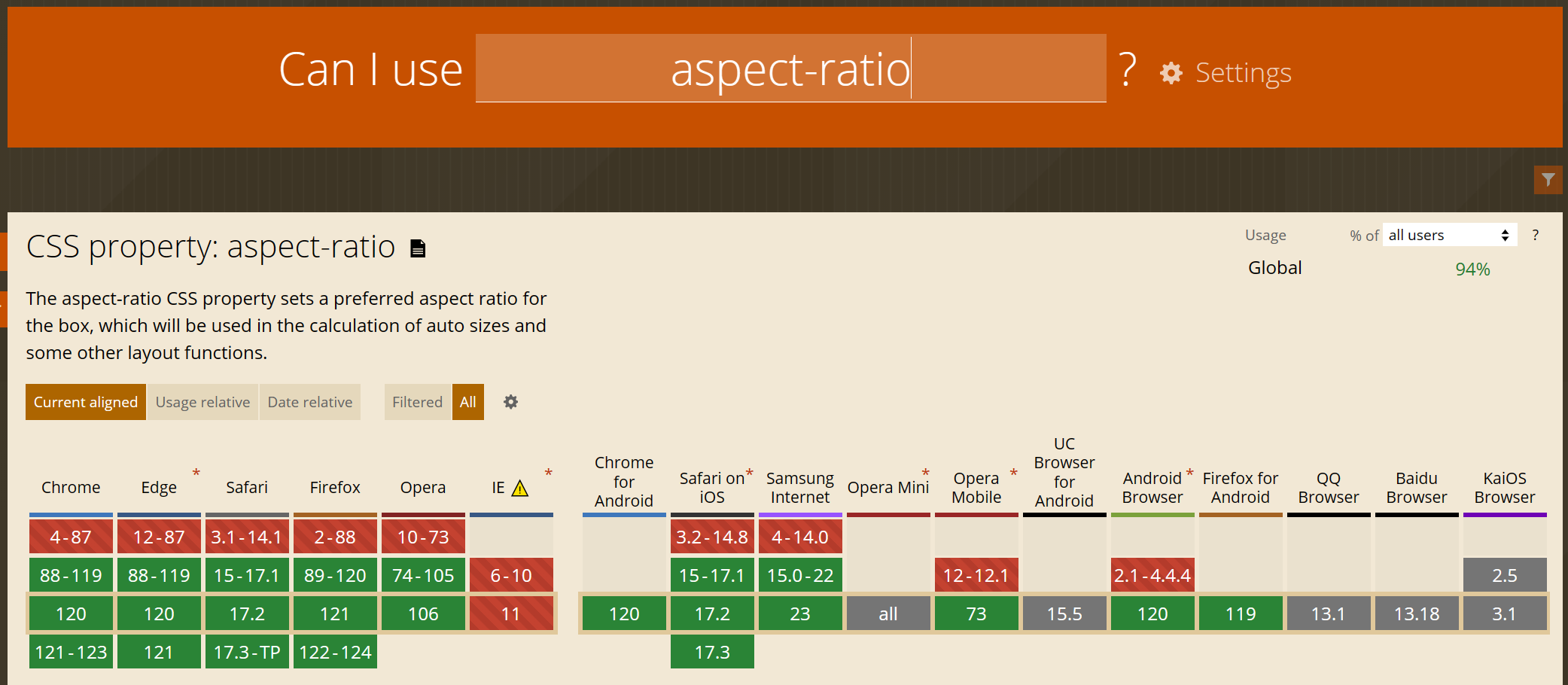
Task: Open view options gear next to All
Action: point(510,402)
